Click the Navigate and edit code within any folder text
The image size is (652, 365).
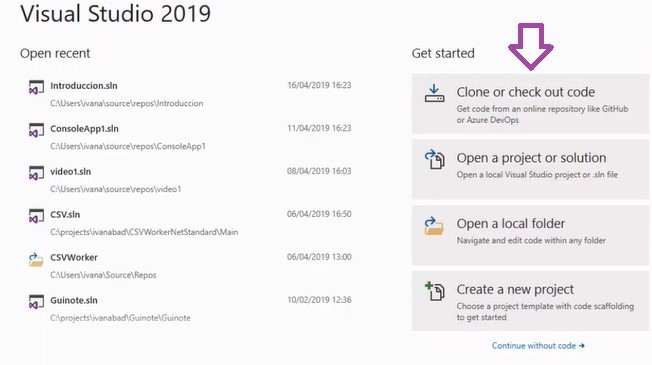(531, 240)
